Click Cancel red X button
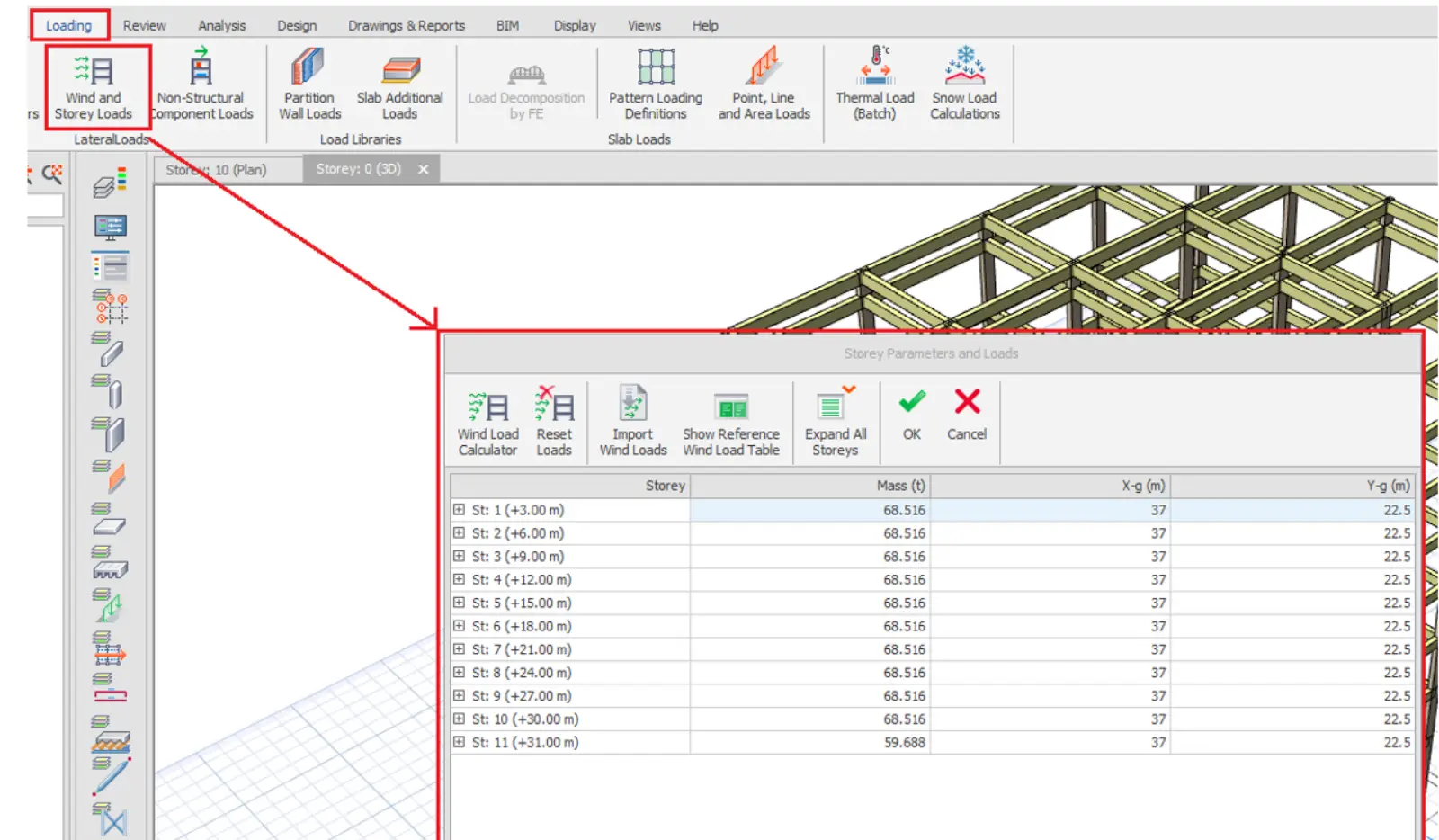 point(967,416)
